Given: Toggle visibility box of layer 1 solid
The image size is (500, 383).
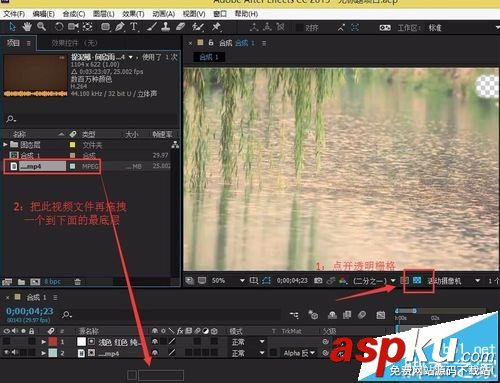Looking at the screenshot, I should click(6, 341).
